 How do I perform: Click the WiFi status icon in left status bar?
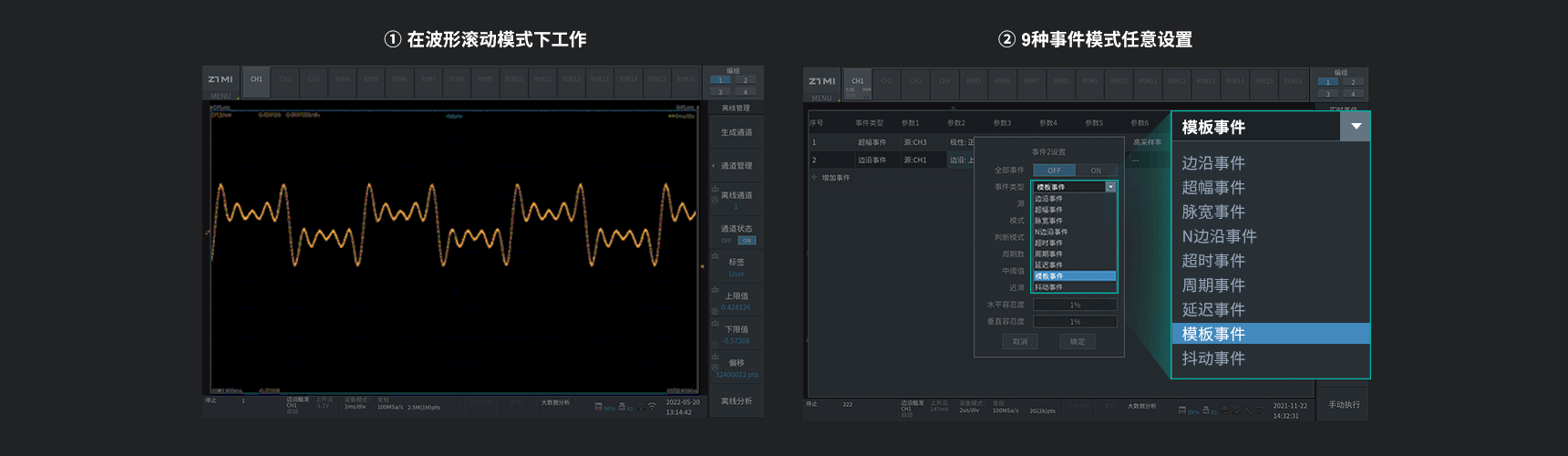tap(652, 407)
